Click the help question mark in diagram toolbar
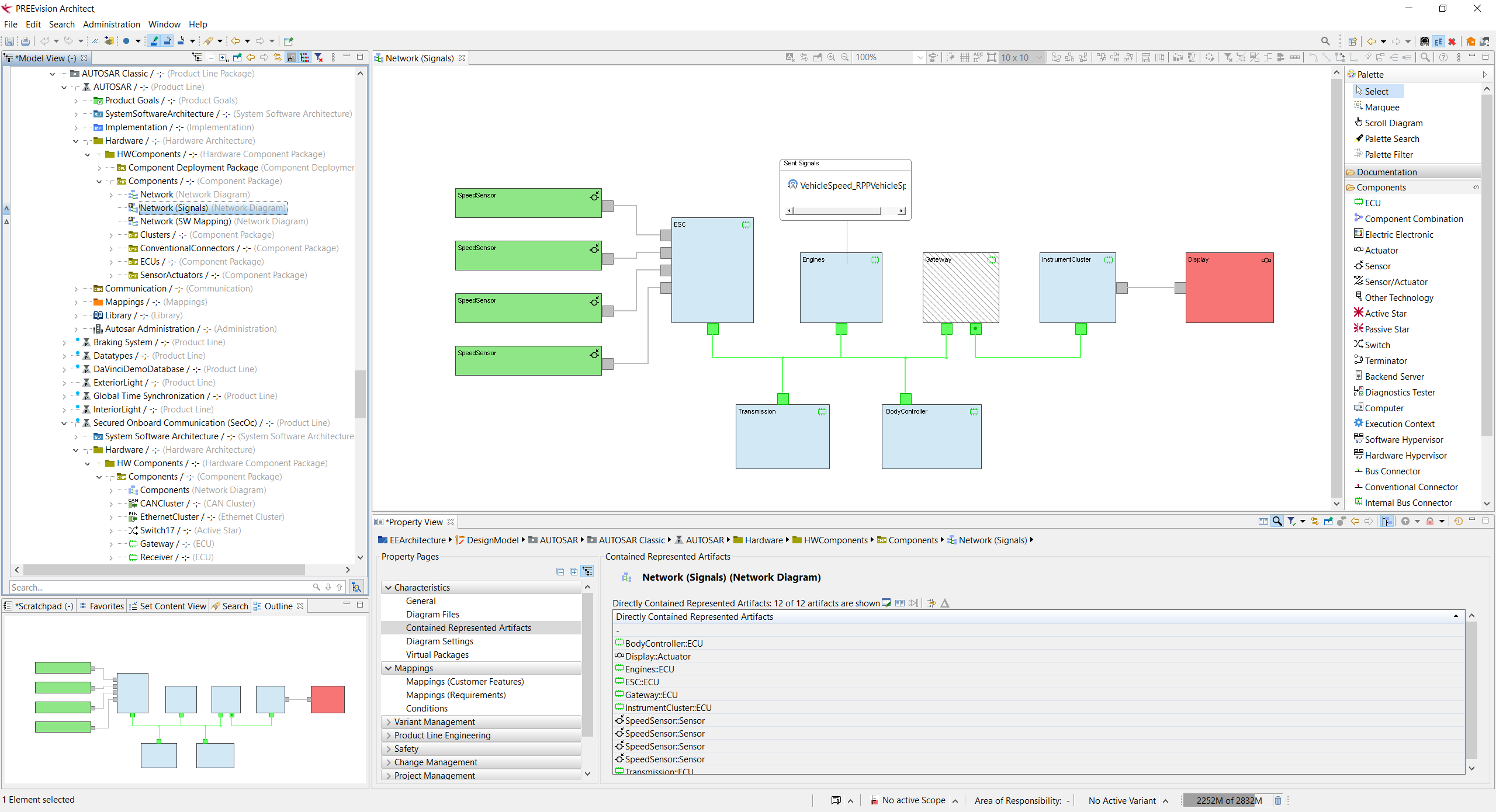Image resolution: width=1496 pixels, height=812 pixels. [x=1443, y=57]
